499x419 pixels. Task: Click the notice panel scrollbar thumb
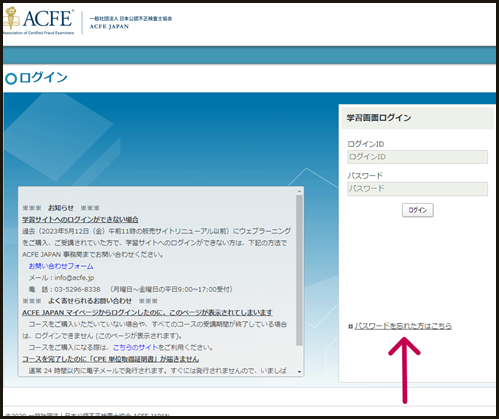pos(299,270)
